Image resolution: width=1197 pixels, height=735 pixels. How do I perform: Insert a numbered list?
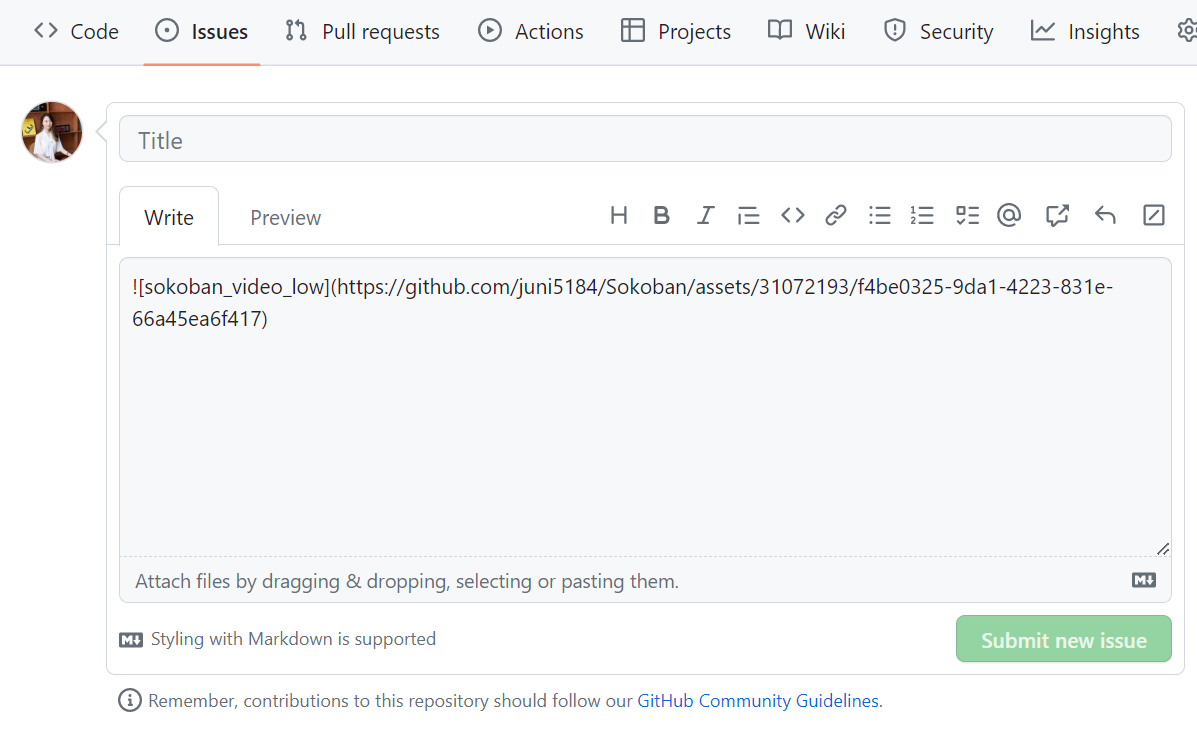tap(921, 216)
